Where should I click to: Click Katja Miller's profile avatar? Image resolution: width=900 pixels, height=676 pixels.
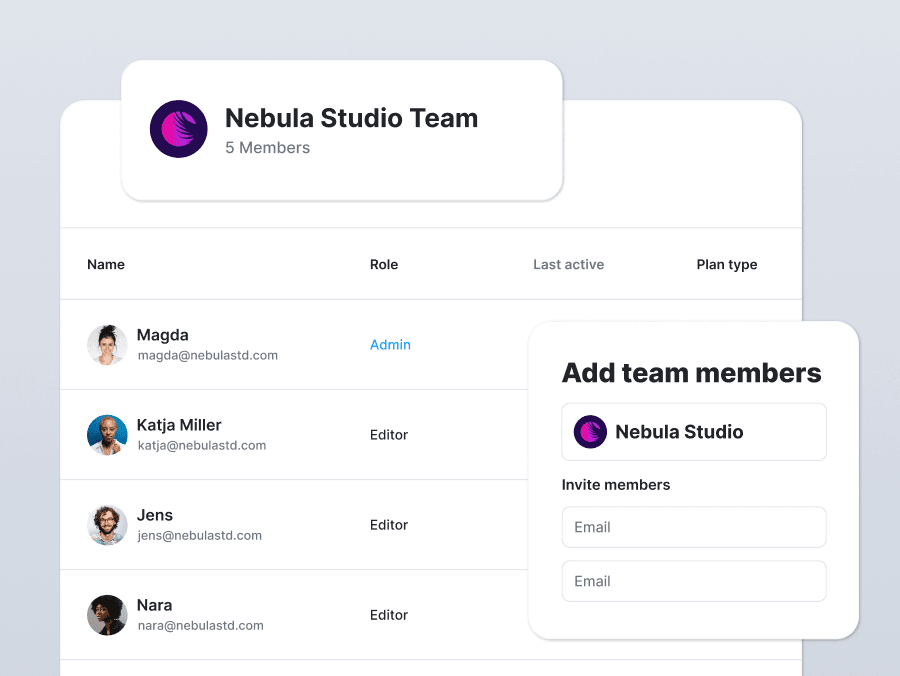[x=107, y=435]
